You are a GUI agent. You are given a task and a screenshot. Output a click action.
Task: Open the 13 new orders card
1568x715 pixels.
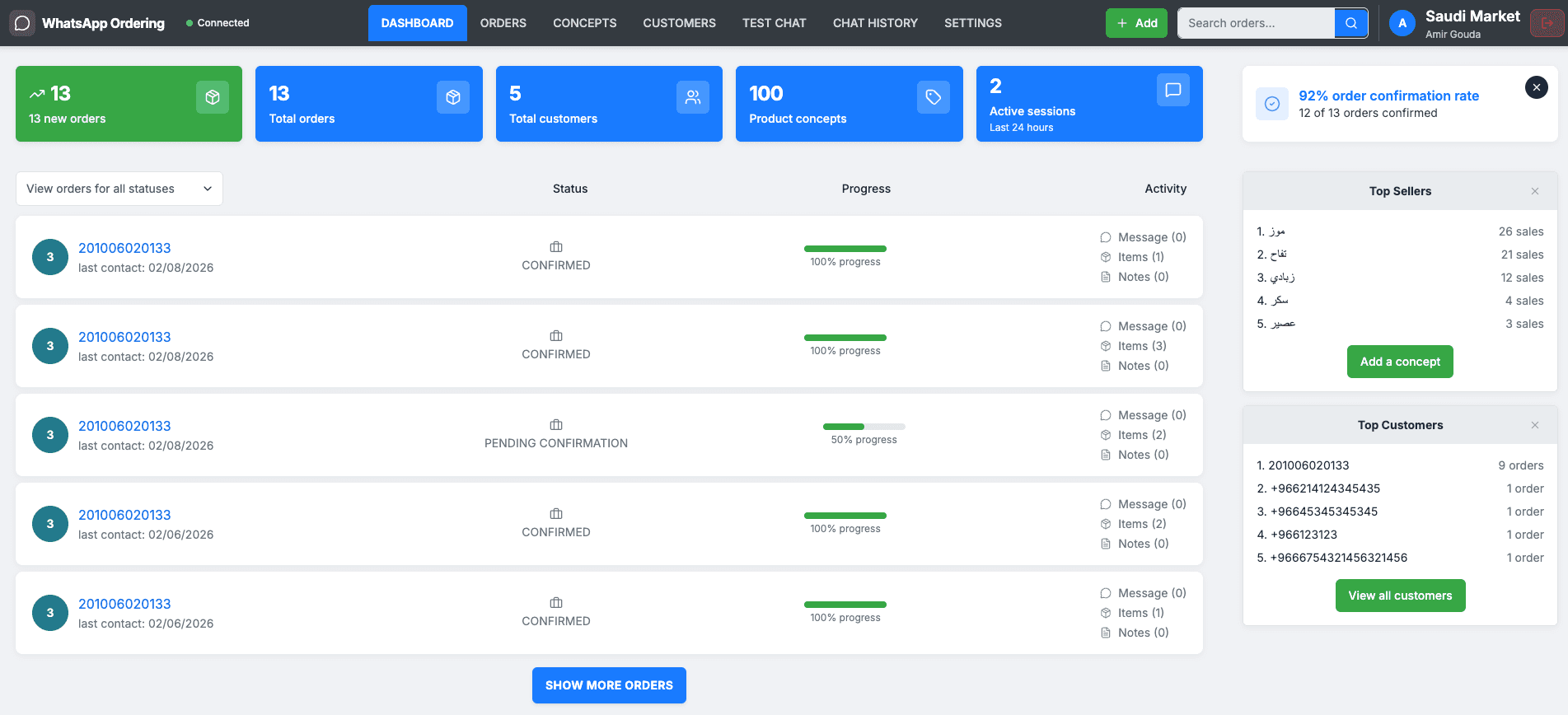129,104
